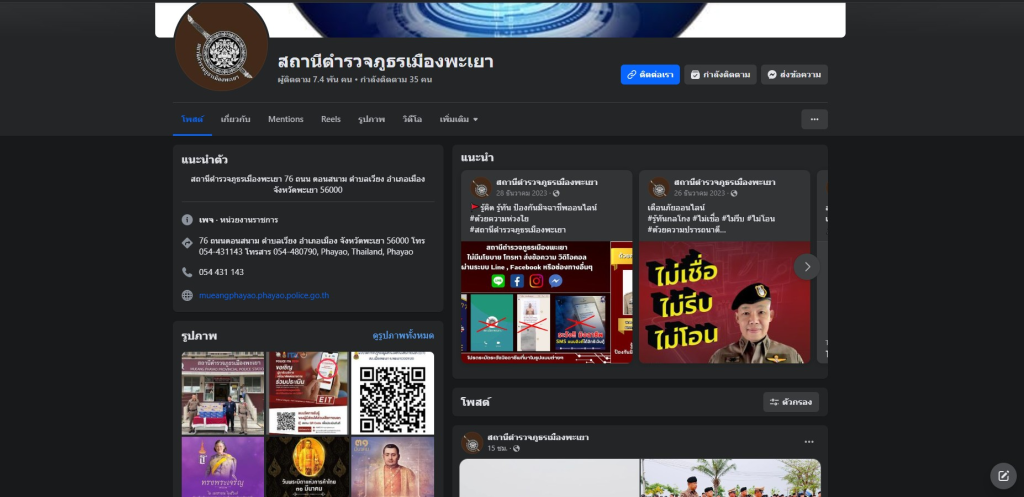
Task: Open the QR code photo thumbnail
Action: pyautogui.click(x=392, y=393)
